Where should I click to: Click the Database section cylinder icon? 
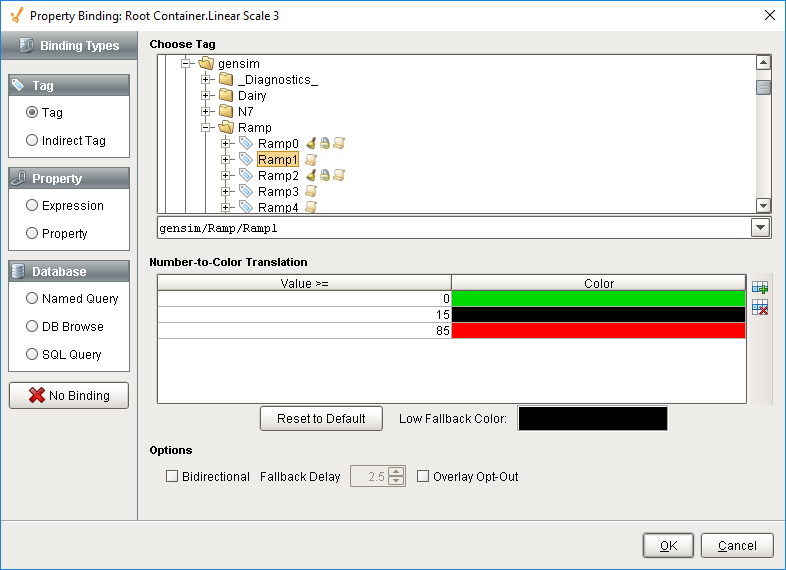pos(18,271)
